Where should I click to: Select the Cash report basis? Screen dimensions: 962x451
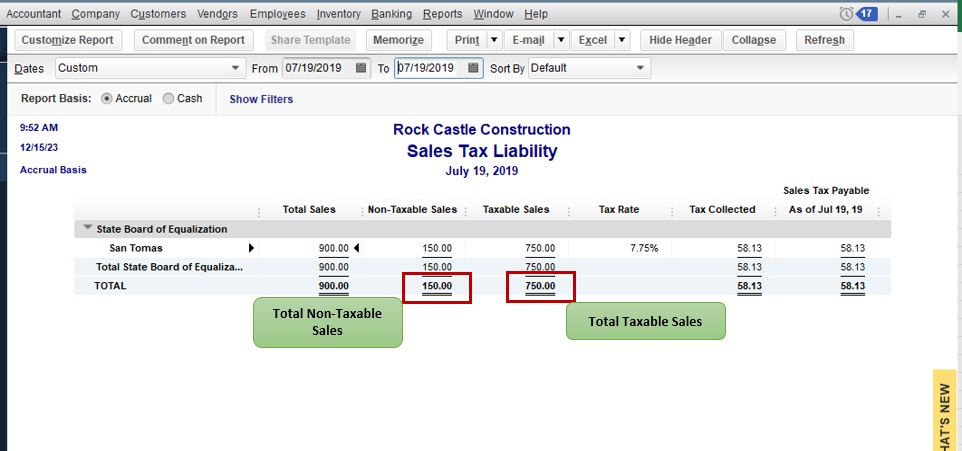pyautogui.click(x=168, y=99)
